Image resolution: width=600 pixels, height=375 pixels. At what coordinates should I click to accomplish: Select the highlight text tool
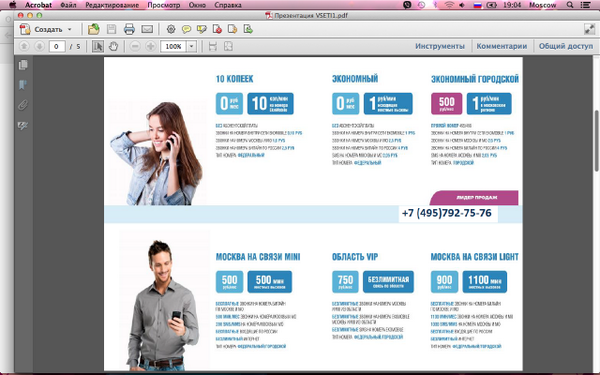(202, 29)
